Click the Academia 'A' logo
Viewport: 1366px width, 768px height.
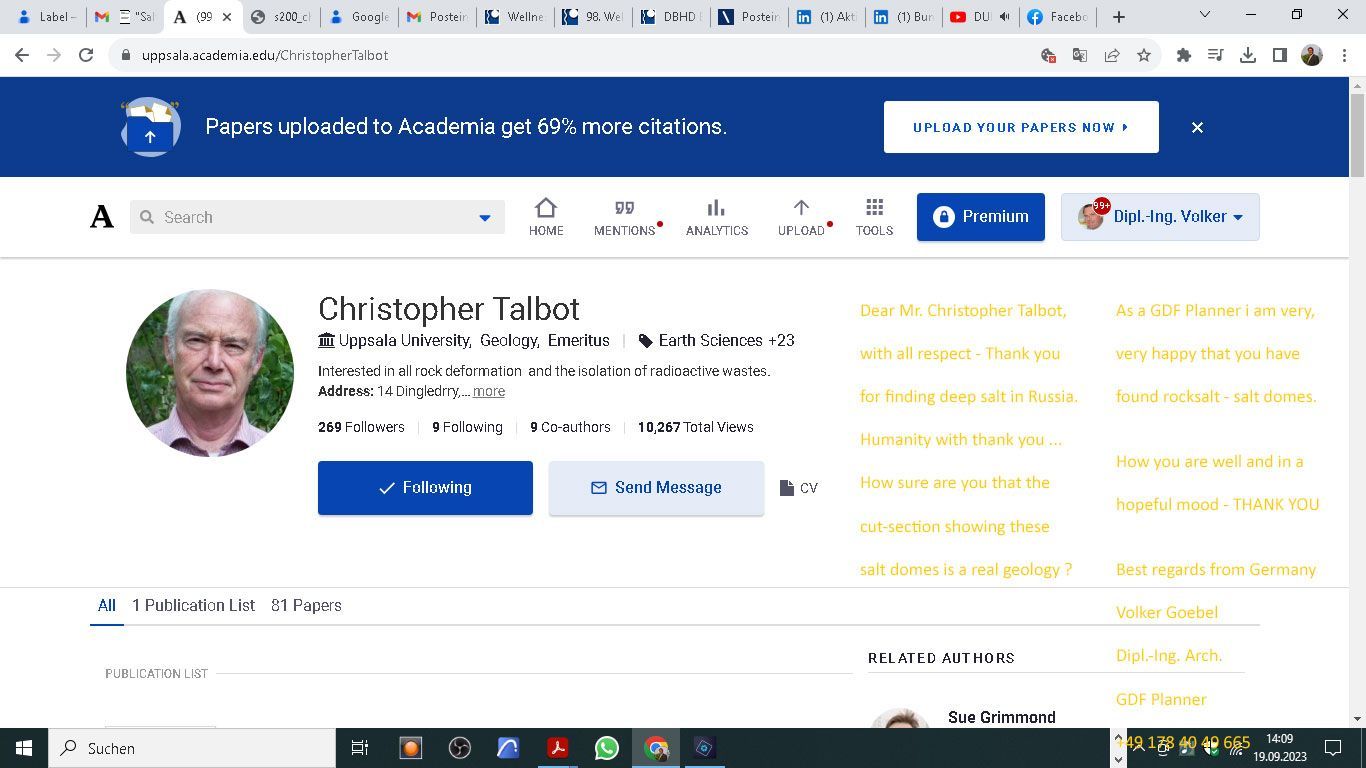pyautogui.click(x=102, y=217)
